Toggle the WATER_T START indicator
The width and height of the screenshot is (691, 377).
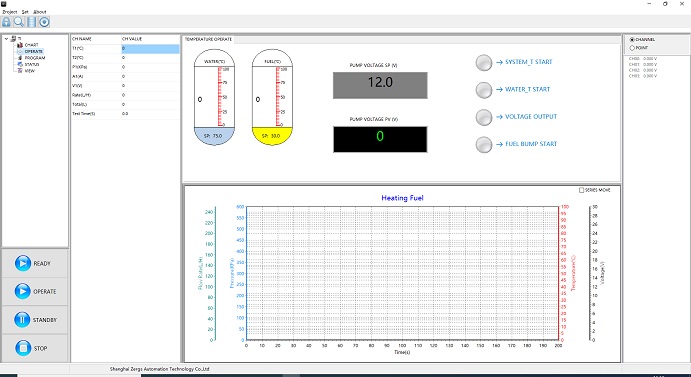coord(484,90)
